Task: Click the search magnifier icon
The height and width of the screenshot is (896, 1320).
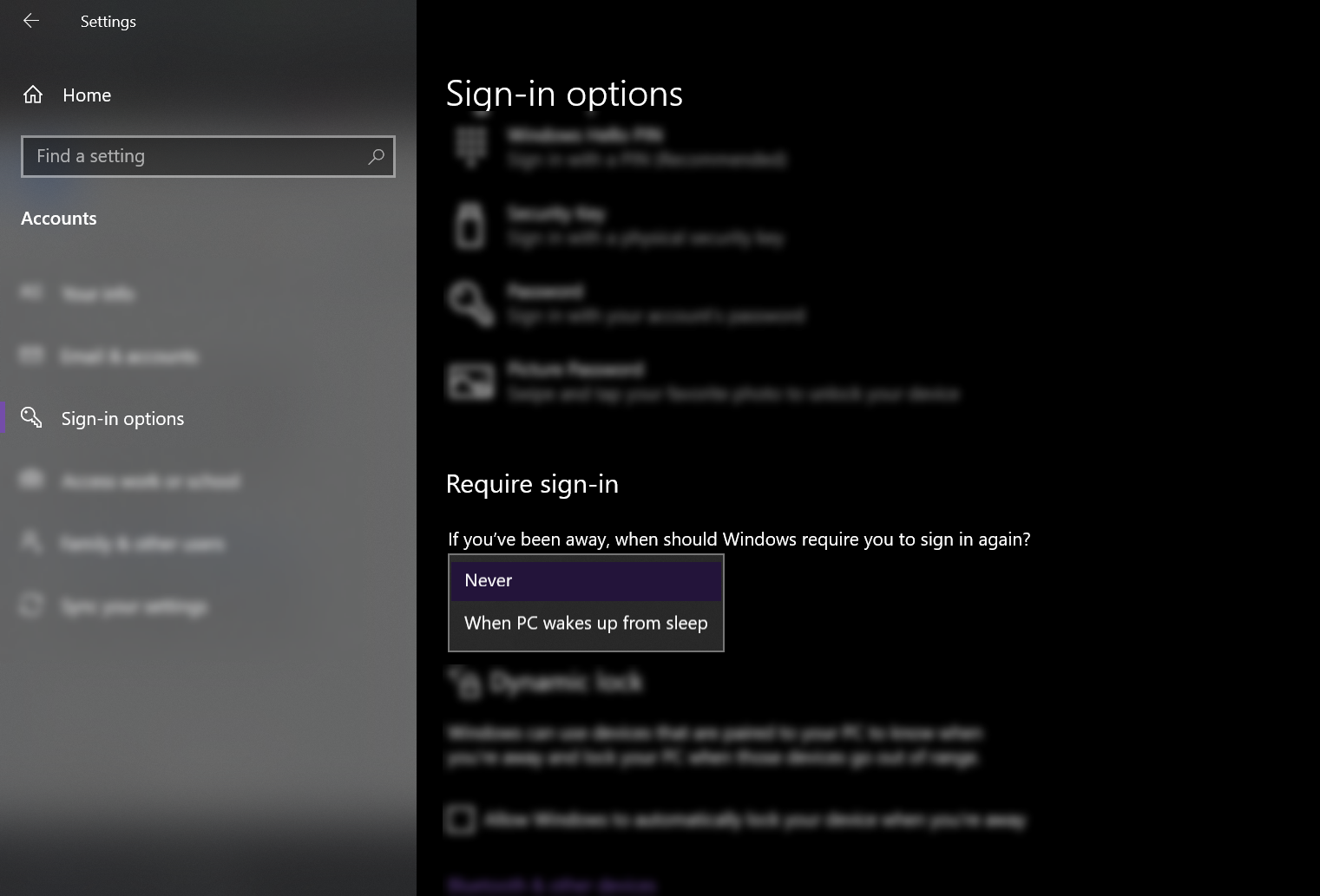Action: [376, 156]
